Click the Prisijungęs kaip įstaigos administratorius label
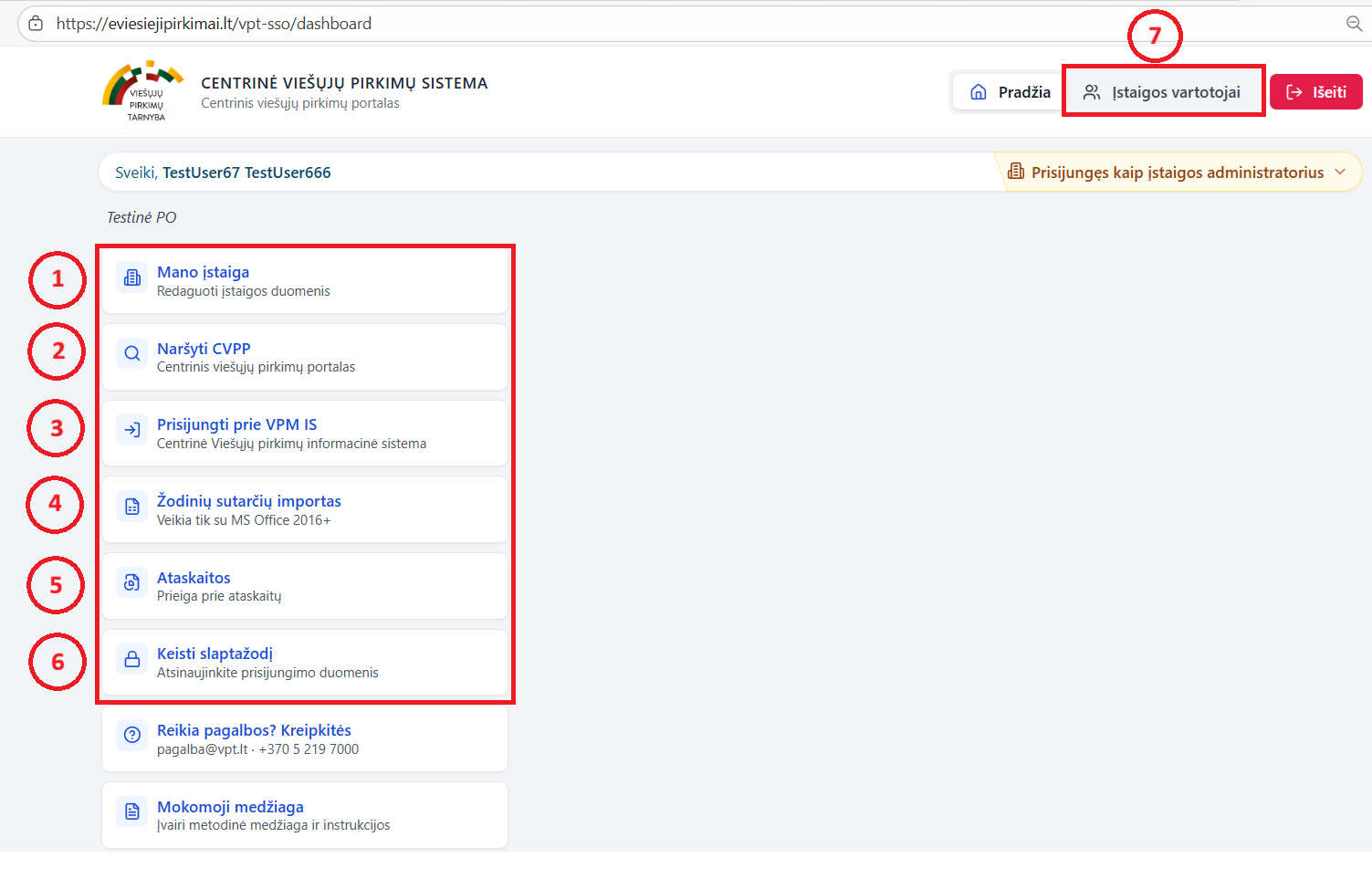This screenshot has height=879, width=1372. coord(1178,173)
